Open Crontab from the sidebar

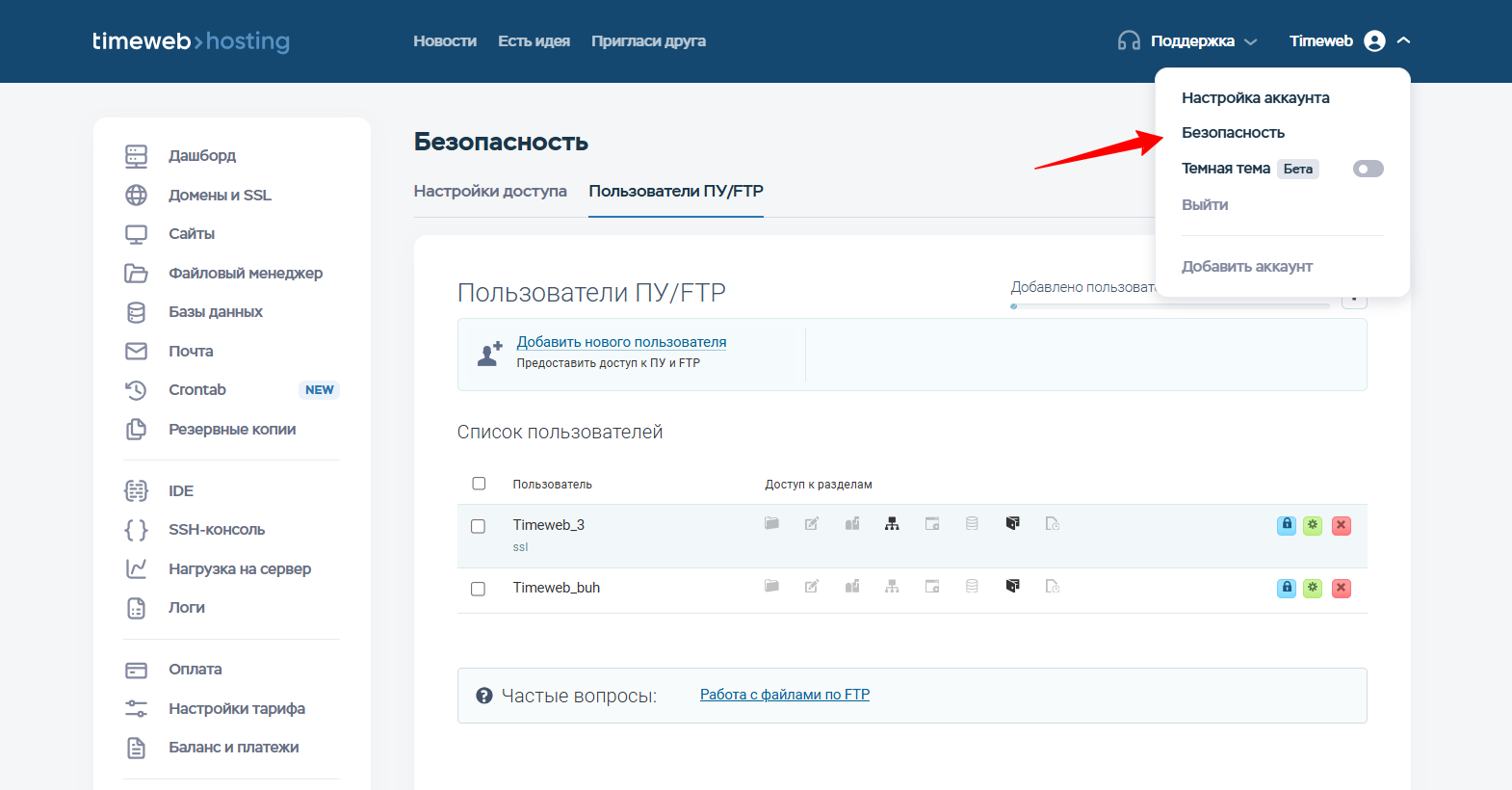(x=197, y=390)
